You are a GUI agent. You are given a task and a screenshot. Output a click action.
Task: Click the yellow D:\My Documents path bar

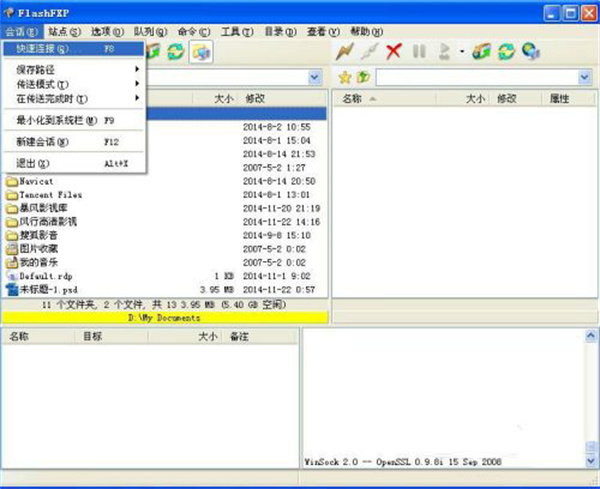164,317
